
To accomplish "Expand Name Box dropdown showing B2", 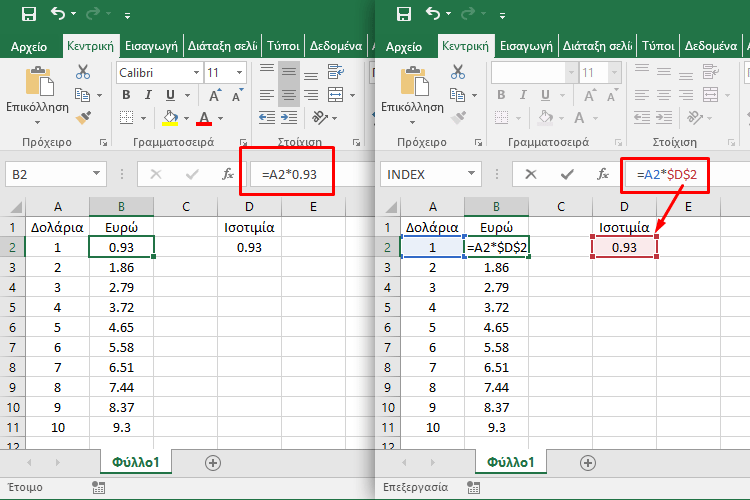I will click(96, 174).
